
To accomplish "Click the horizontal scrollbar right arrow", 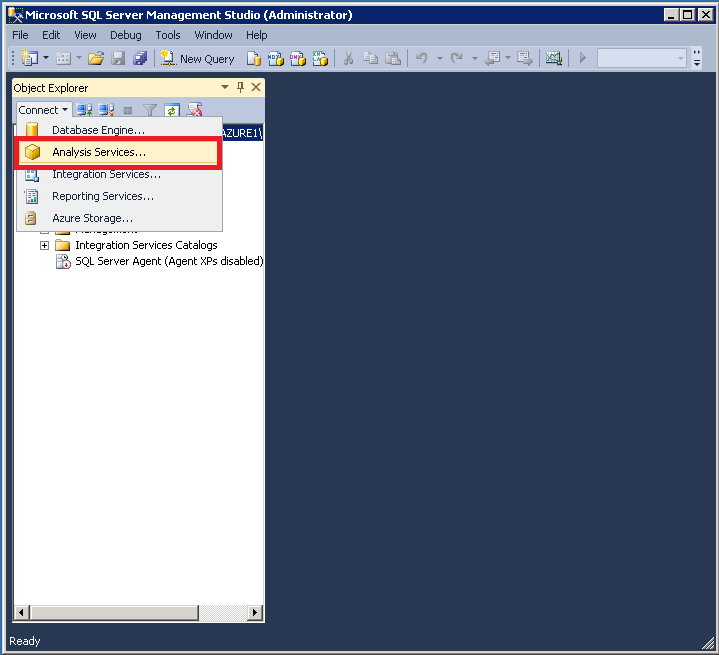I will pos(255,612).
